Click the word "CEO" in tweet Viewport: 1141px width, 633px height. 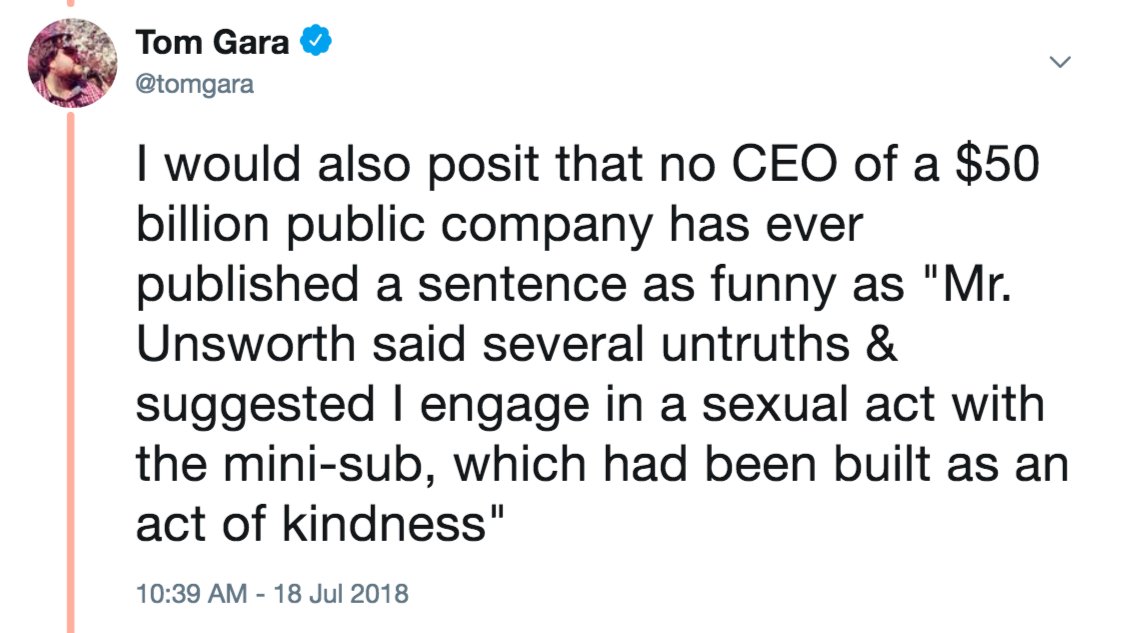click(x=784, y=164)
